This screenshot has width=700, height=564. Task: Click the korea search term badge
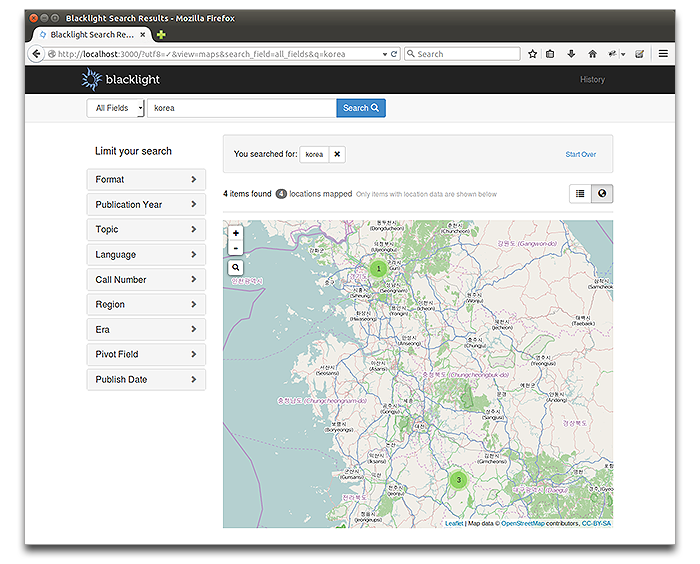(x=314, y=154)
